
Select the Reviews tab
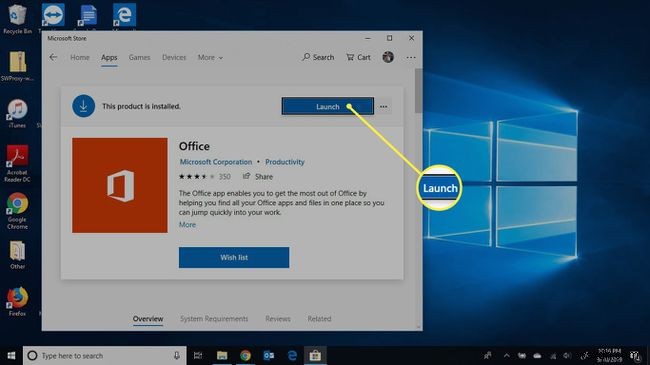point(278,319)
